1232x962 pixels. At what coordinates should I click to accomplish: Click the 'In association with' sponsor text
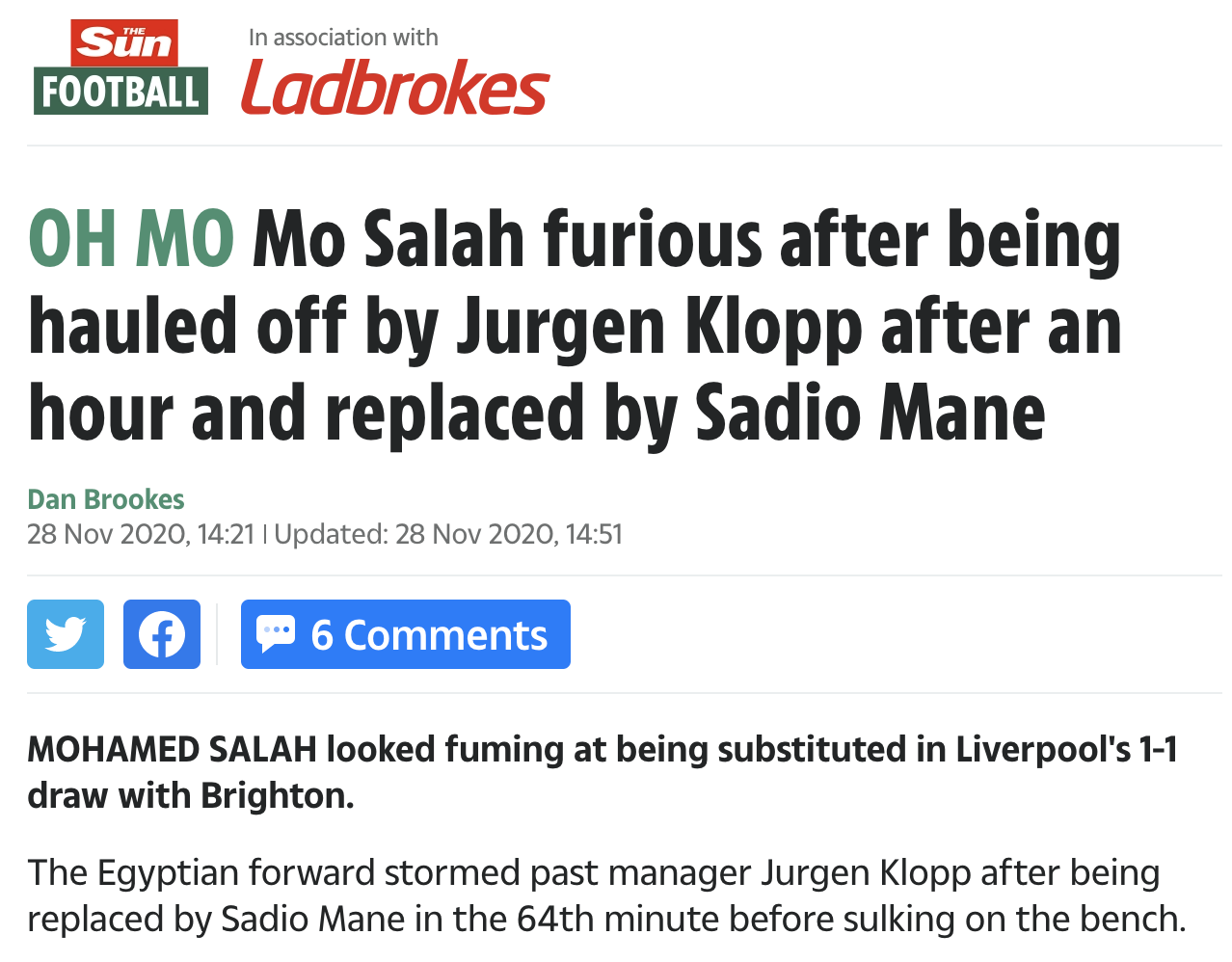pos(343,38)
